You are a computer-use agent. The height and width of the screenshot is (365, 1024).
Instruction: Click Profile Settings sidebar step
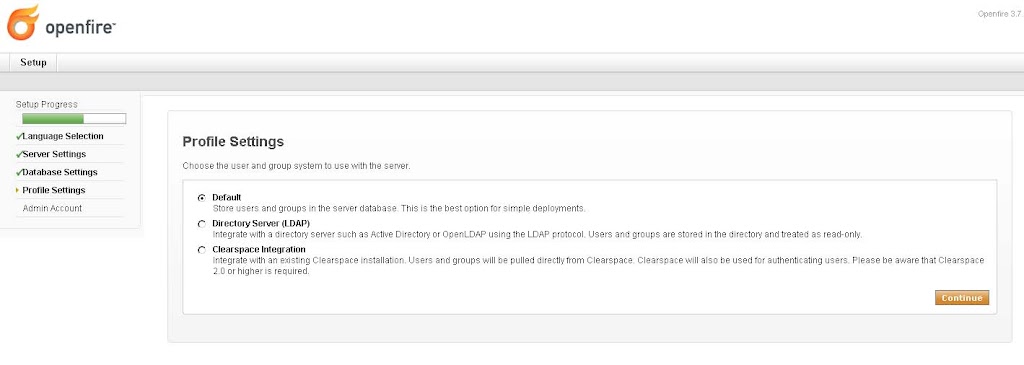point(54,190)
